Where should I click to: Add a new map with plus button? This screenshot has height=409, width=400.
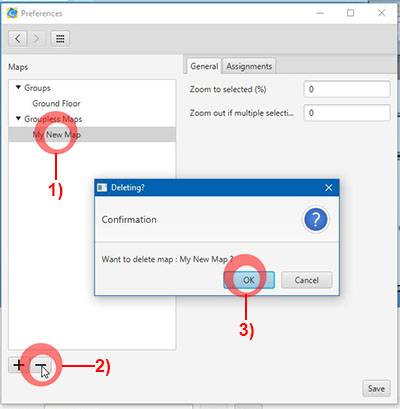point(18,365)
